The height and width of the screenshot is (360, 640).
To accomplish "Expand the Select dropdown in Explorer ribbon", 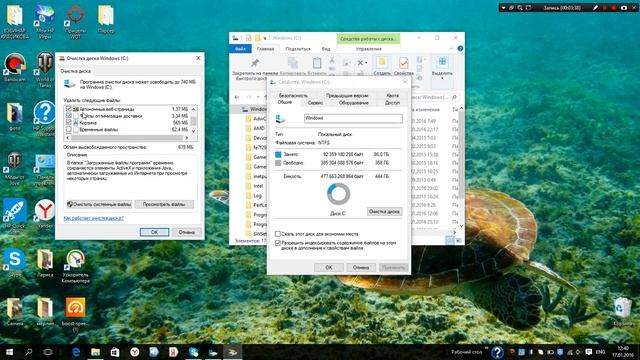I will [x=442, y=78].
